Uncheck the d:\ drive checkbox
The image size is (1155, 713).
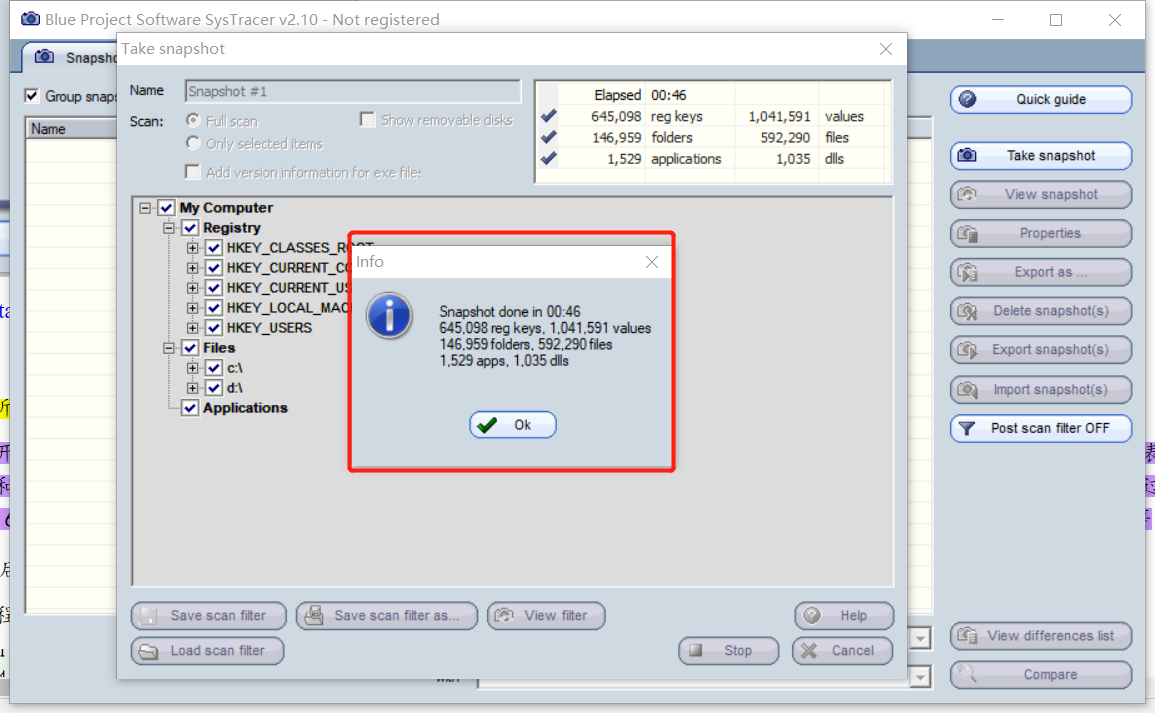pyautogui.click(x=214, y=387)
